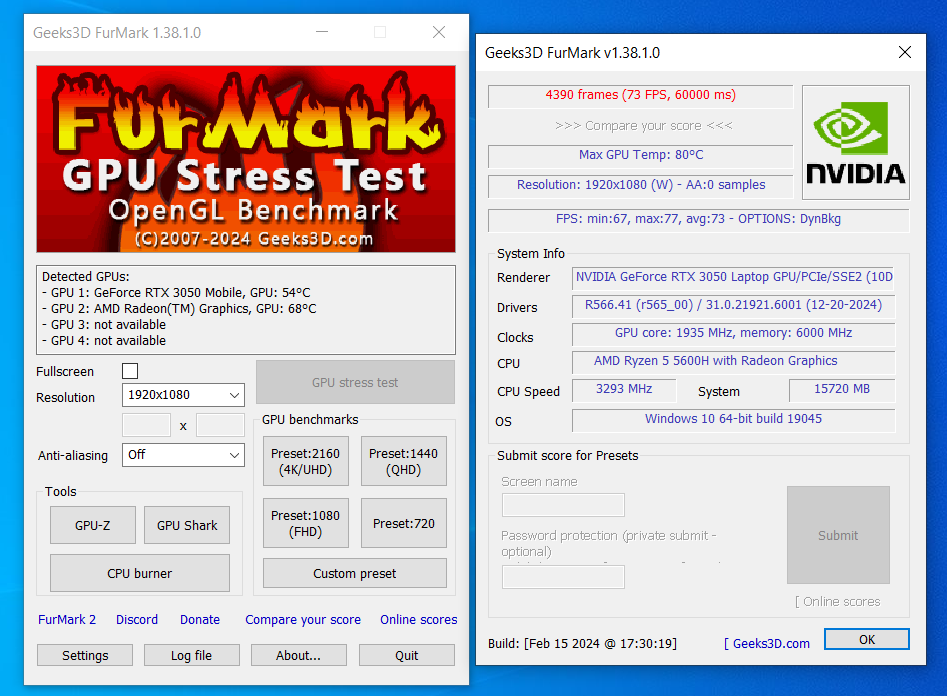This screenshot has height=696, width=947.
Task: Start the GPU stress test
Action: [x=355, y=382]
